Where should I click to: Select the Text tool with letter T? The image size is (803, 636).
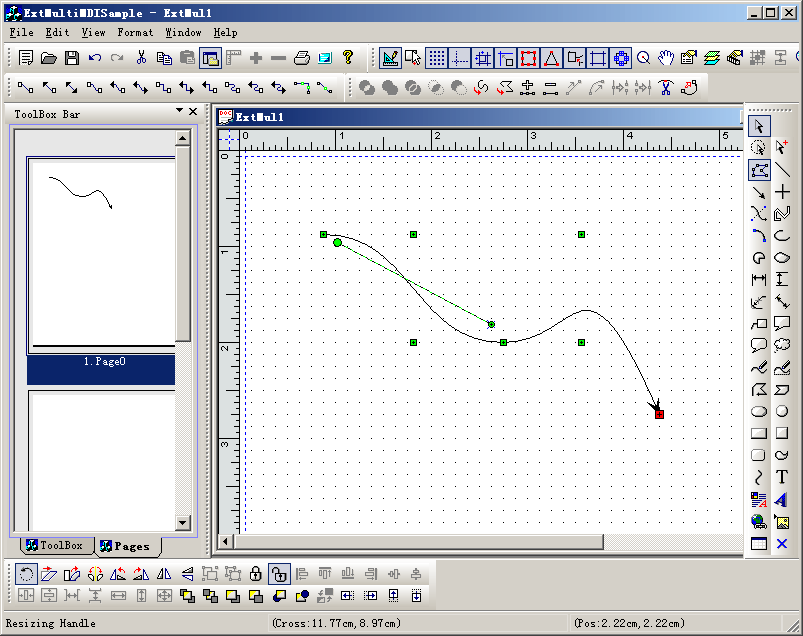782,477
